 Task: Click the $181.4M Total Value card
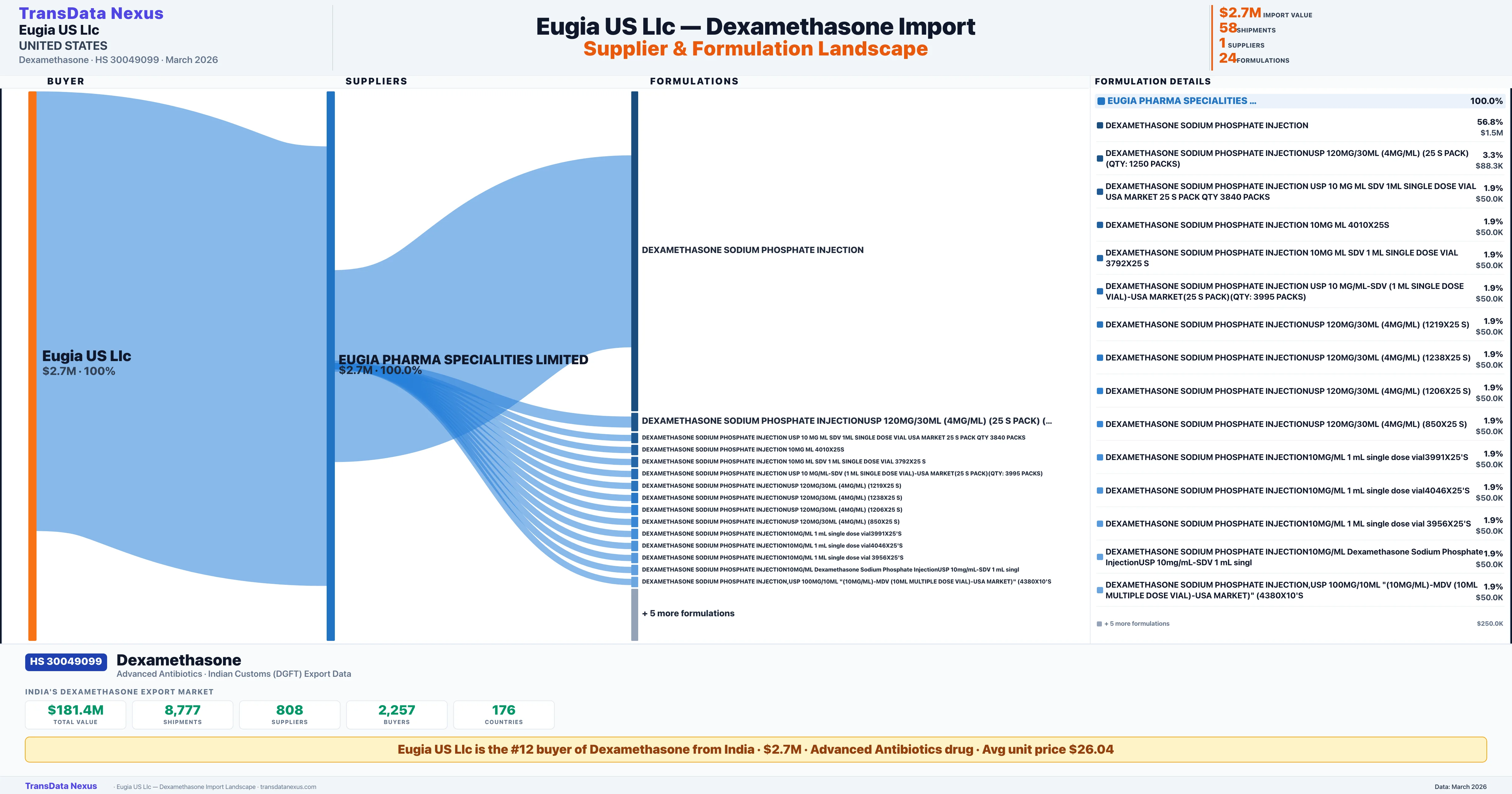76,714
